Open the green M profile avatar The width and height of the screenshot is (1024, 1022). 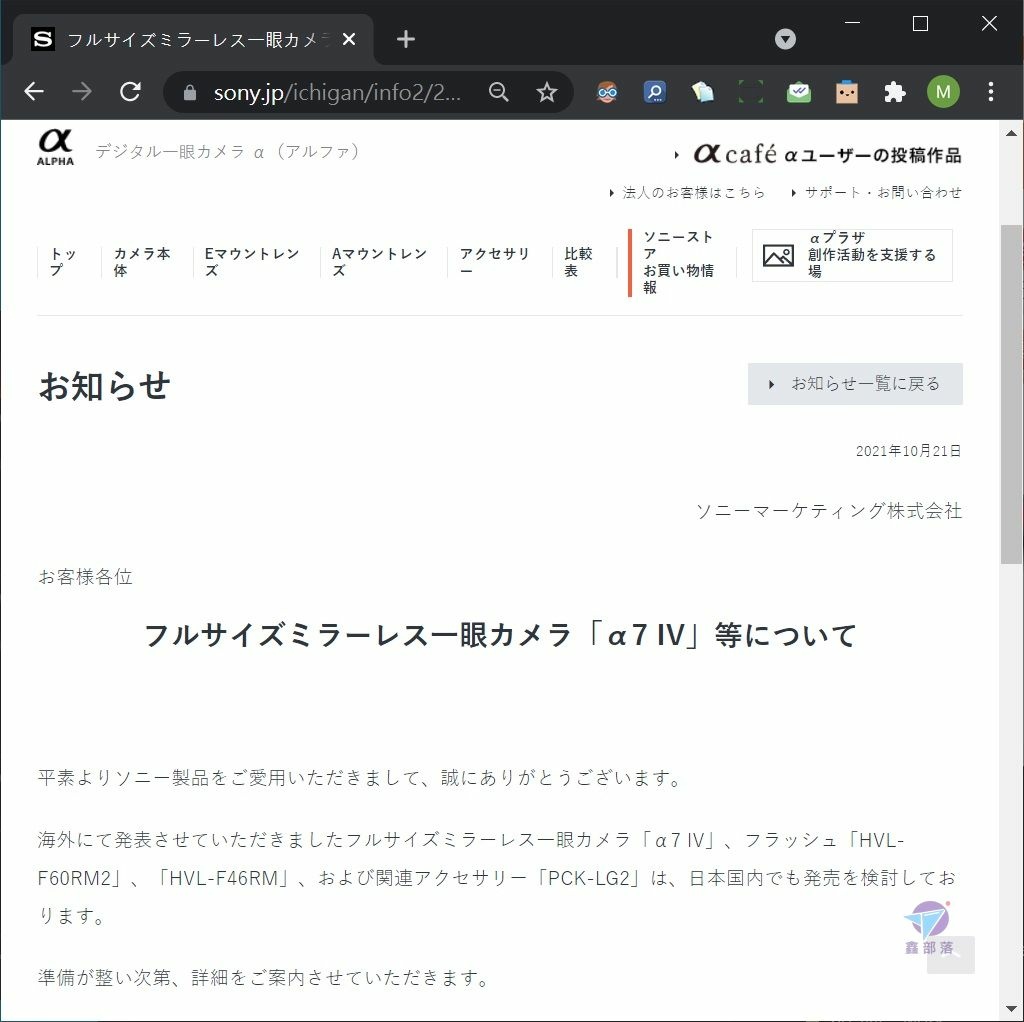pos(943,92)
